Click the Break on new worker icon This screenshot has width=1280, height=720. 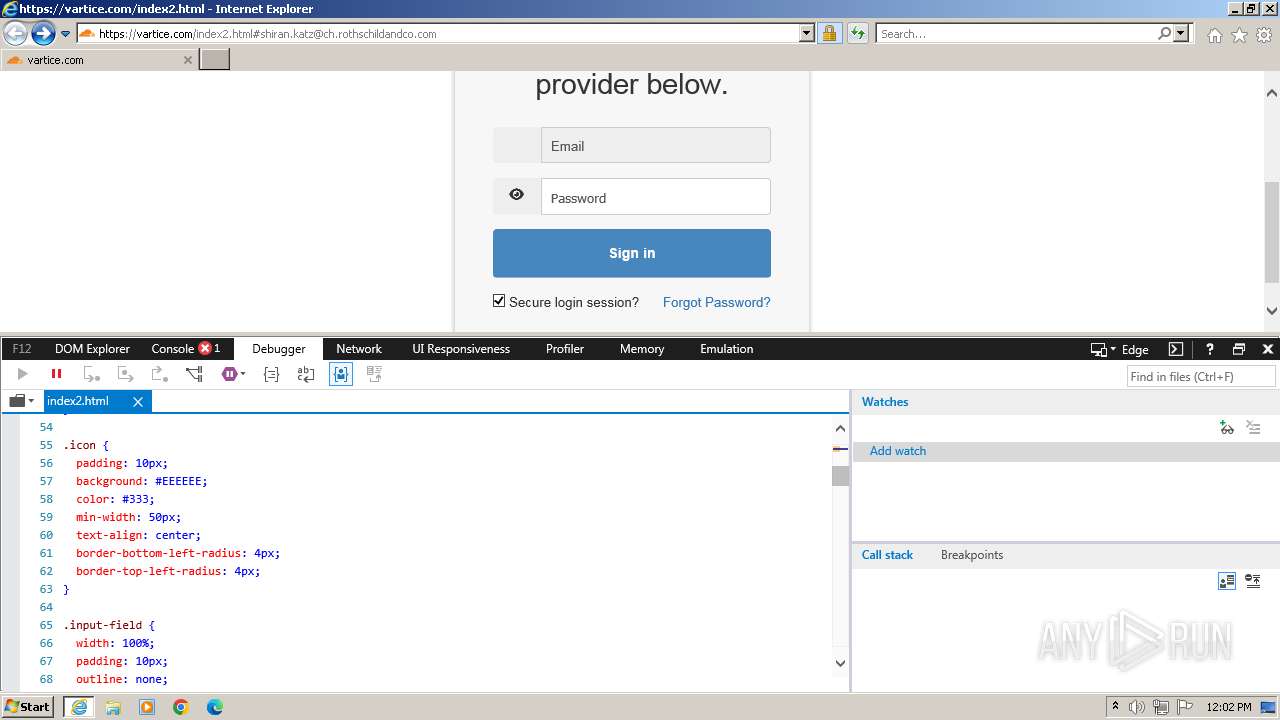[194, 374]
